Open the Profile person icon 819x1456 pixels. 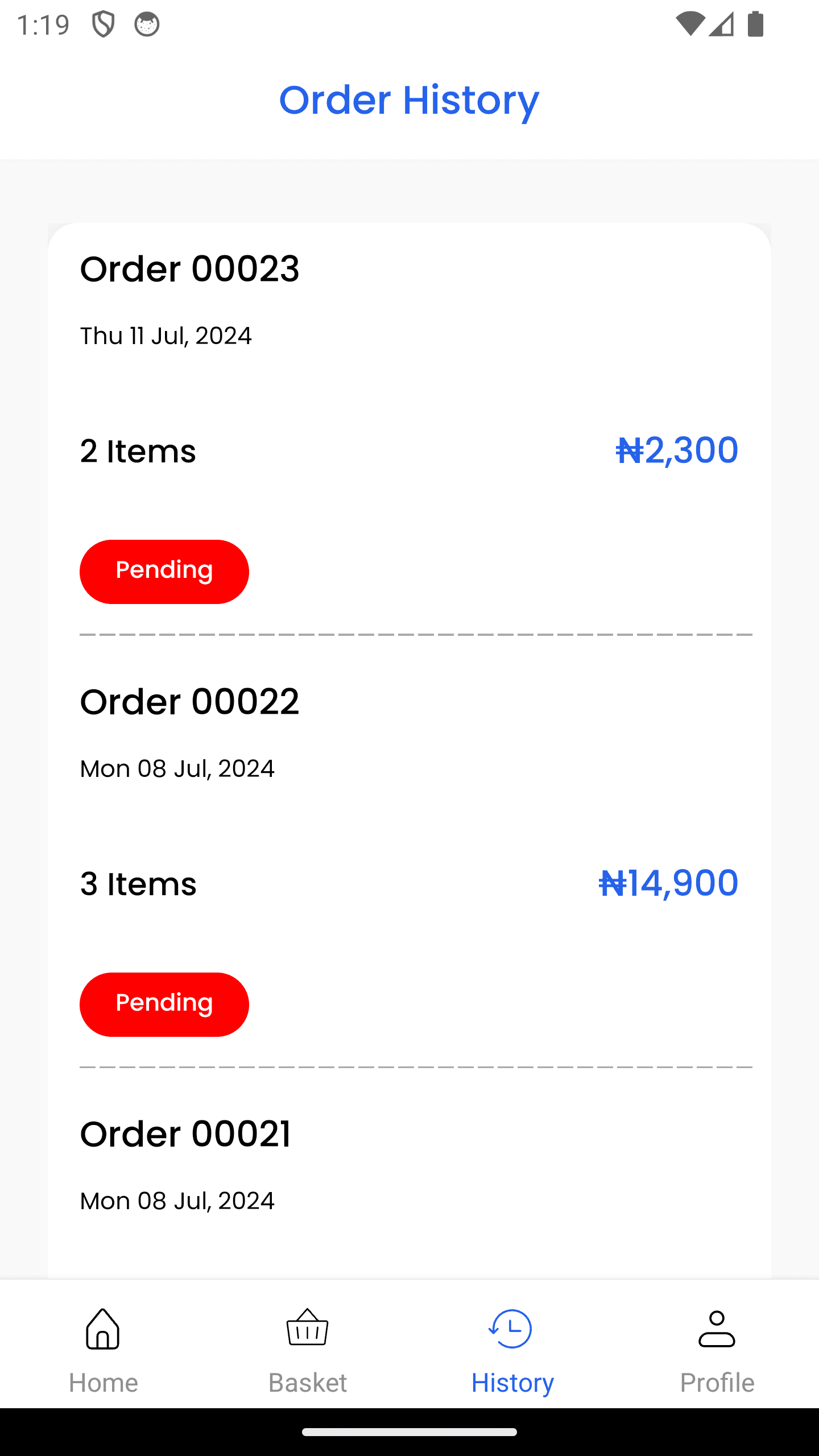pos(717,1329)
